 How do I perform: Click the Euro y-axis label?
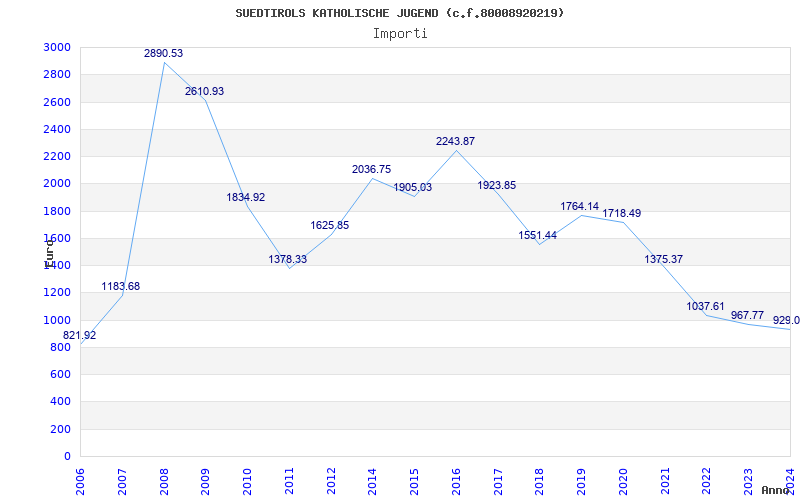point(49,254)
